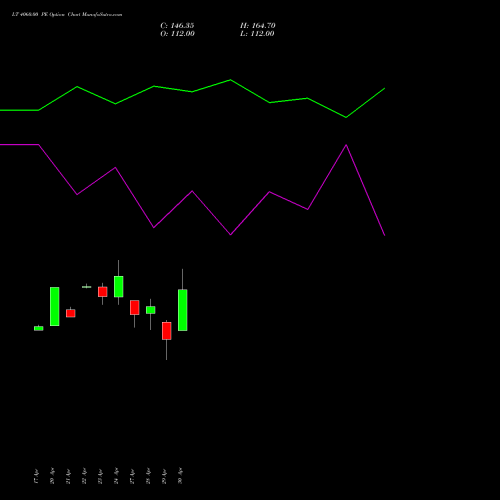
Task: Select the 30 Apr date label
Action: tap(180, 476)
